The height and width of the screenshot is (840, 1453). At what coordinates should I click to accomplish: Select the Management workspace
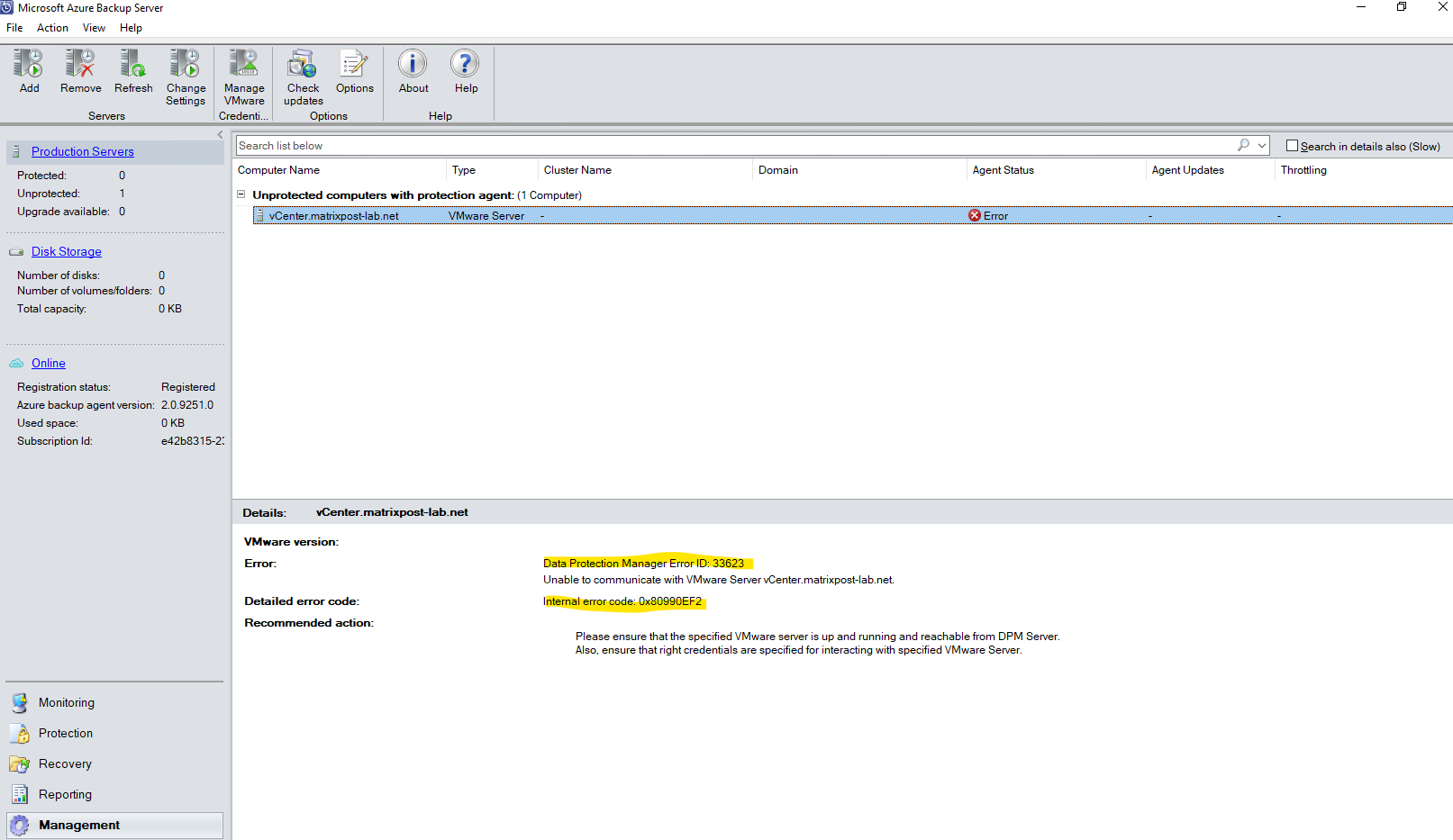coord(114,826)
